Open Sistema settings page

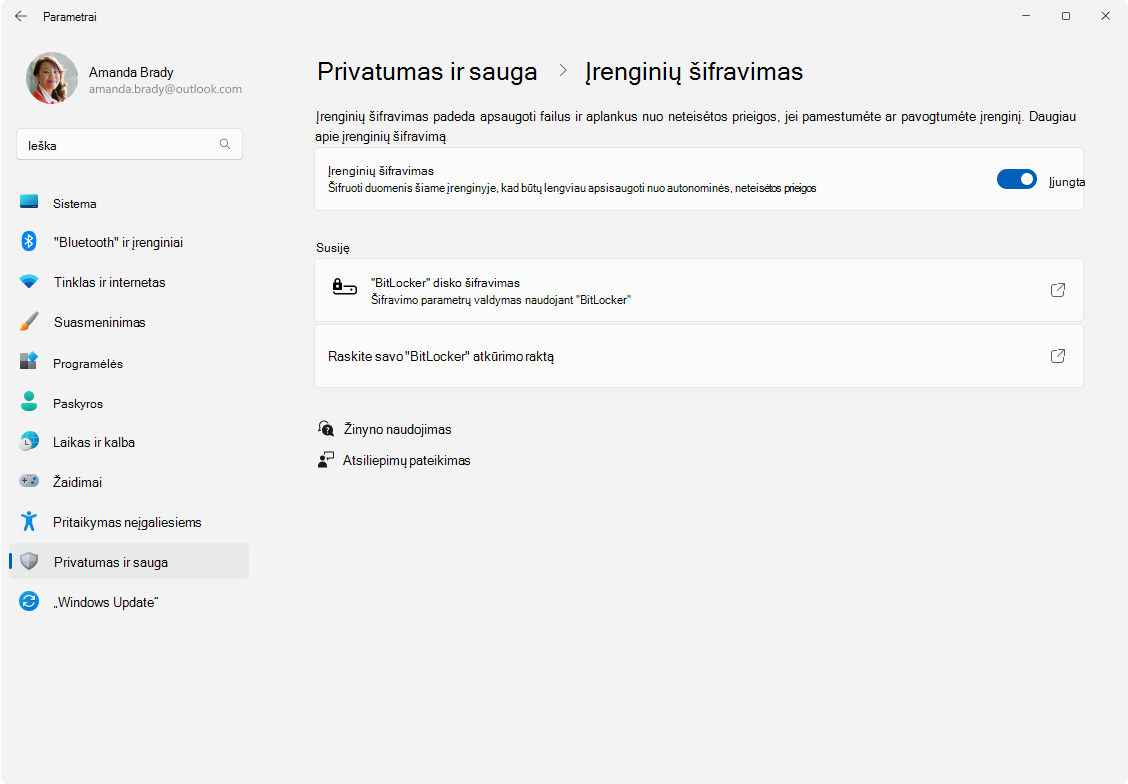pos(129,204)
